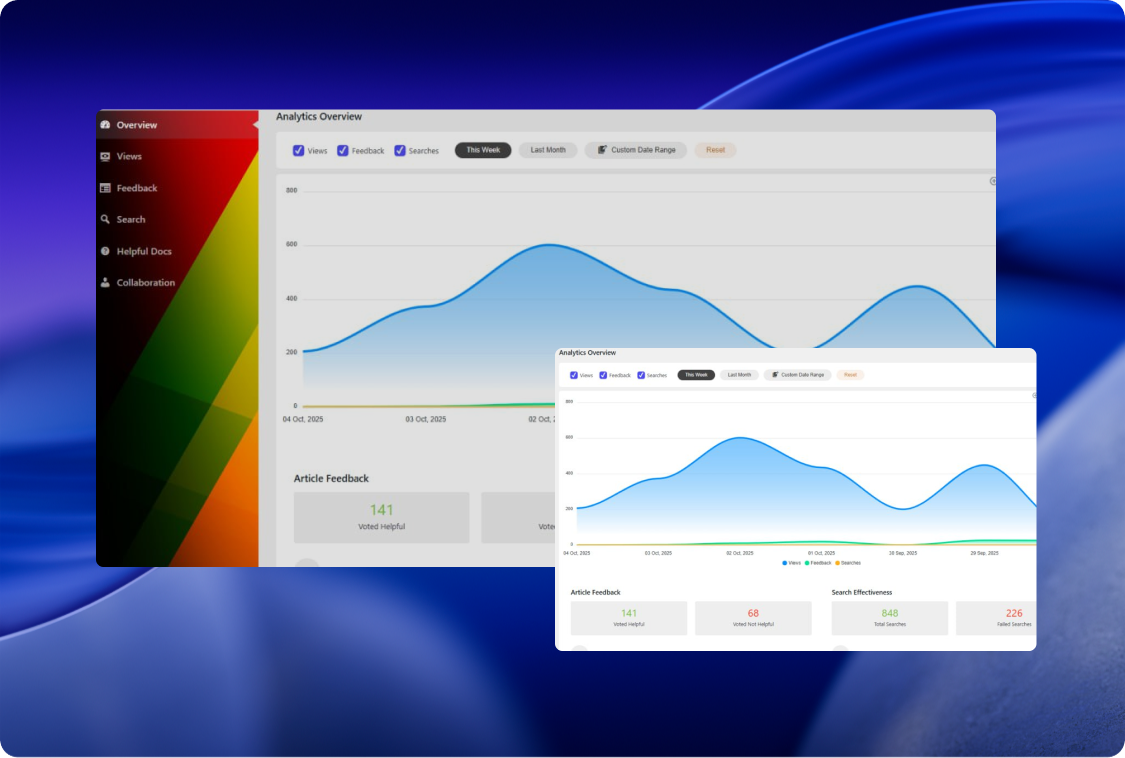The width and height of the screenshot is (1125, 758).
Task: Click the blue Views legend dot below small chart
Action: [x=785, y=563]
